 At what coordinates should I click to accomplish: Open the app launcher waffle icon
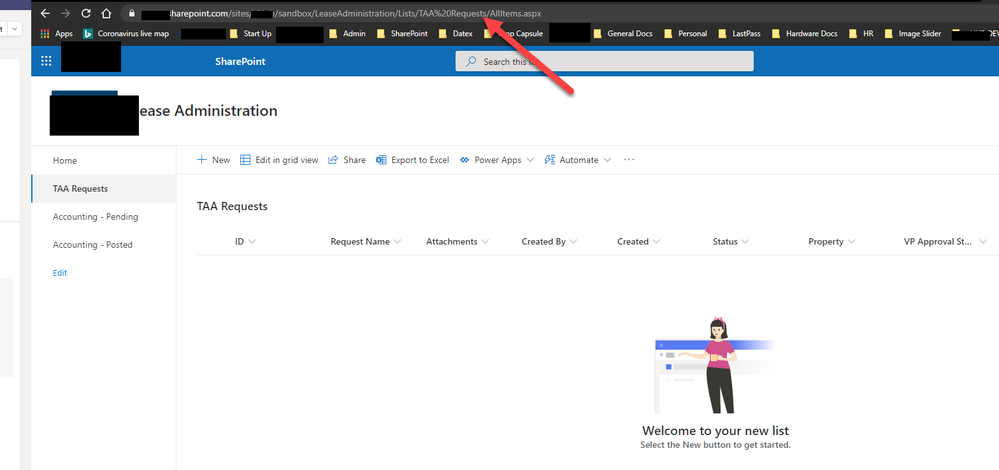tap(46, 61)
